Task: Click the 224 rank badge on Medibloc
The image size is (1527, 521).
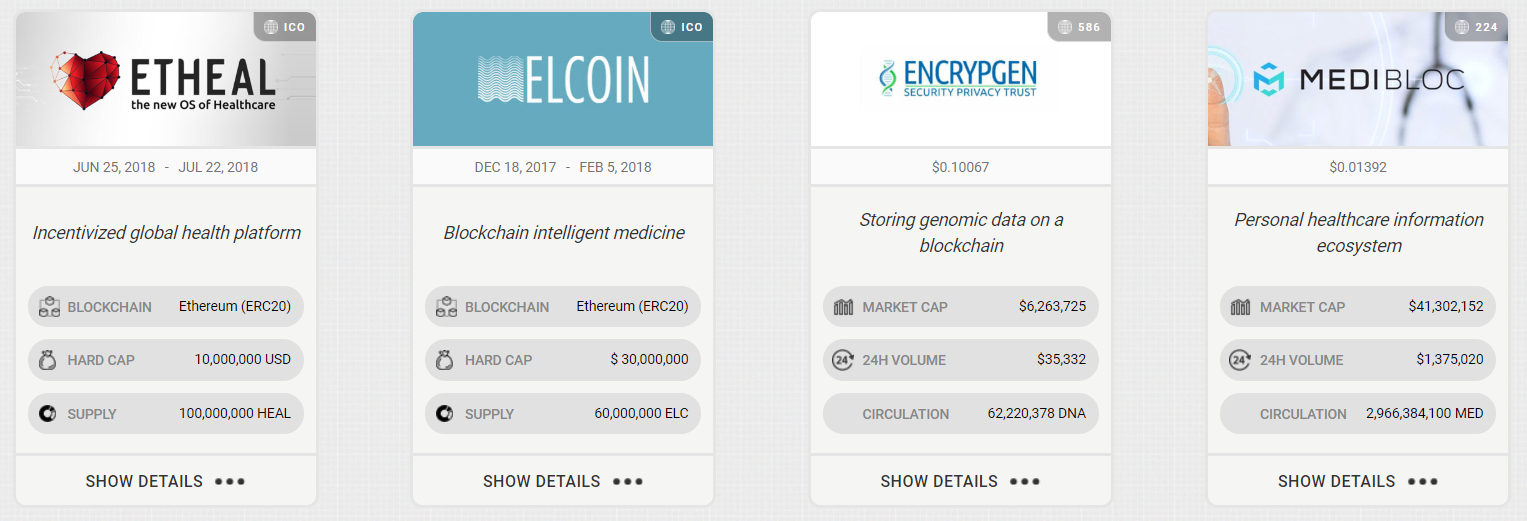Action: (1477, 27)
